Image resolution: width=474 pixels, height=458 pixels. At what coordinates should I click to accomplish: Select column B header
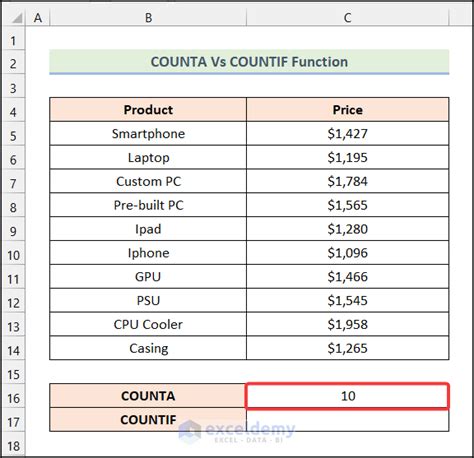[148, 18]
